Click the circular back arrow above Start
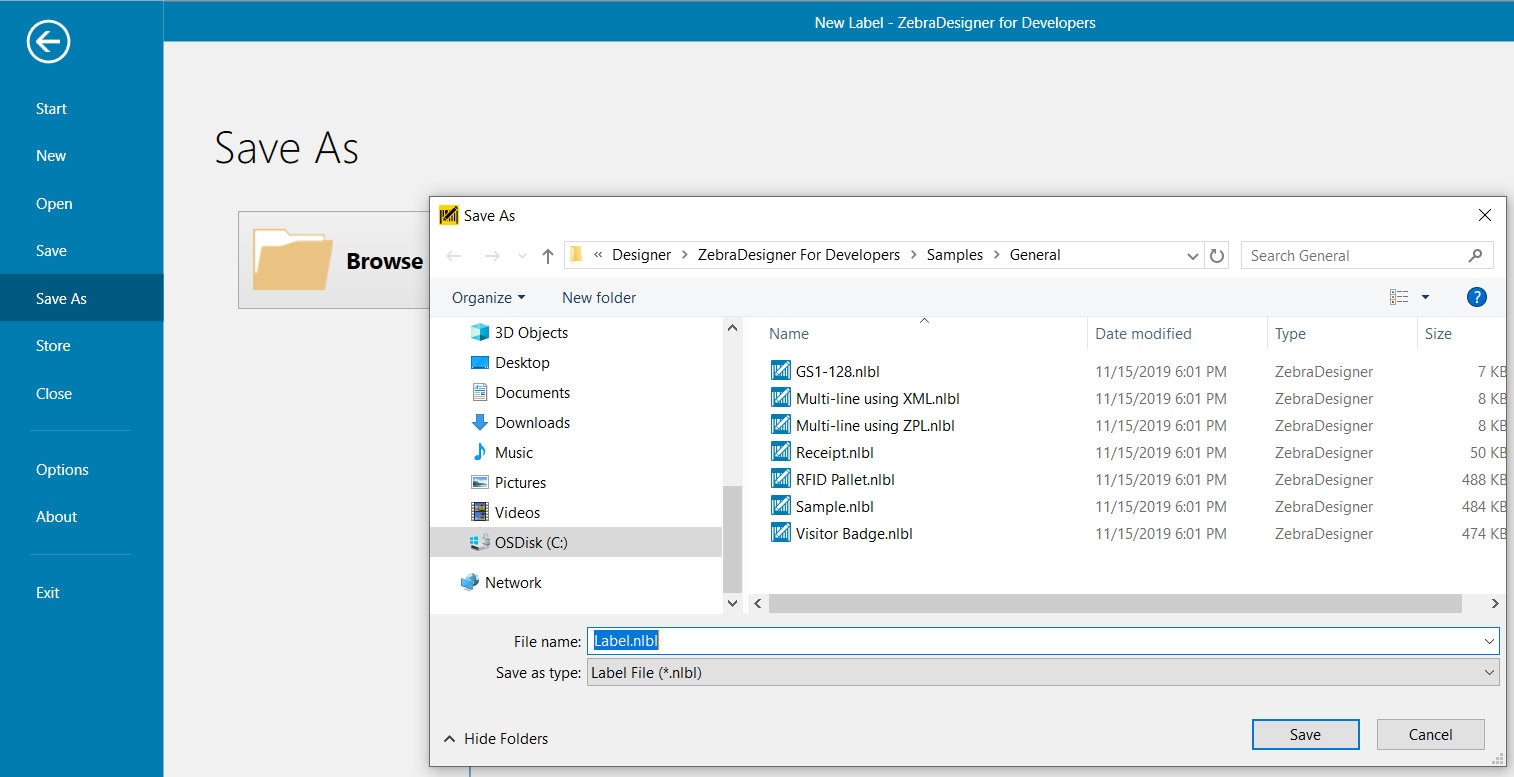Viewport: 1514px width, 777px height. click(48, 42)
